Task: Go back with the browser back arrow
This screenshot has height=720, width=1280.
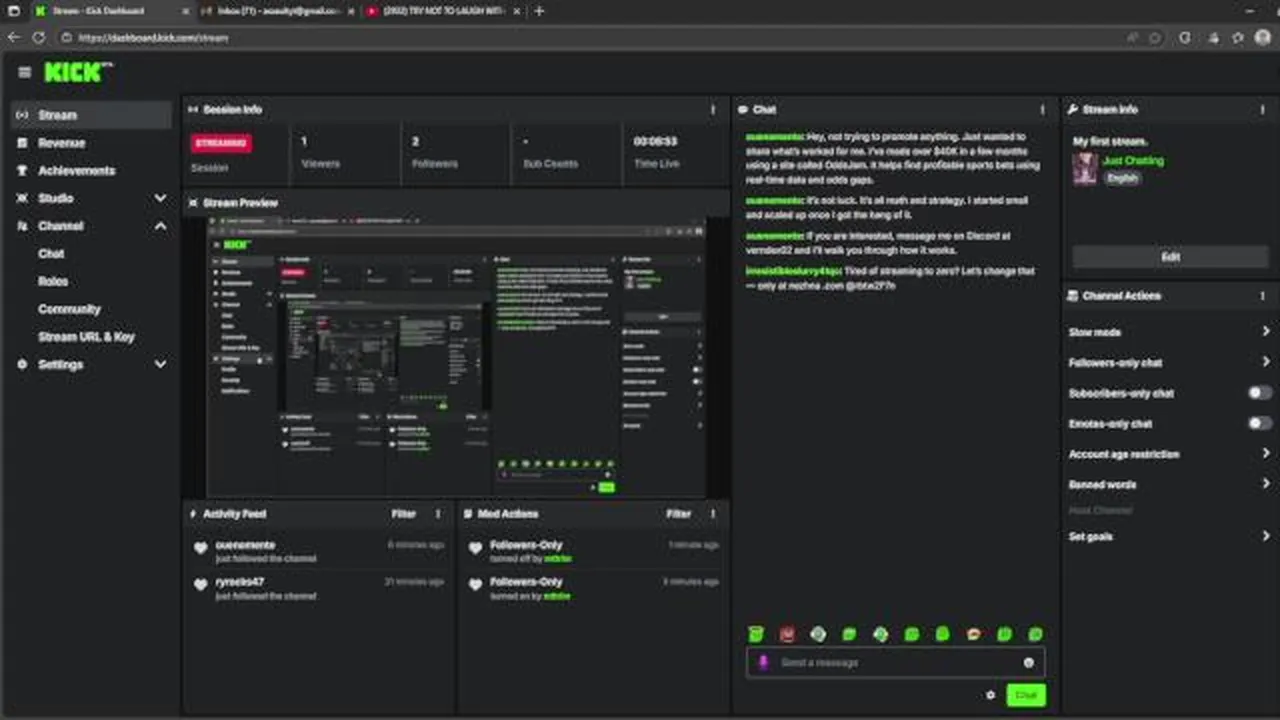Action: 14,37
